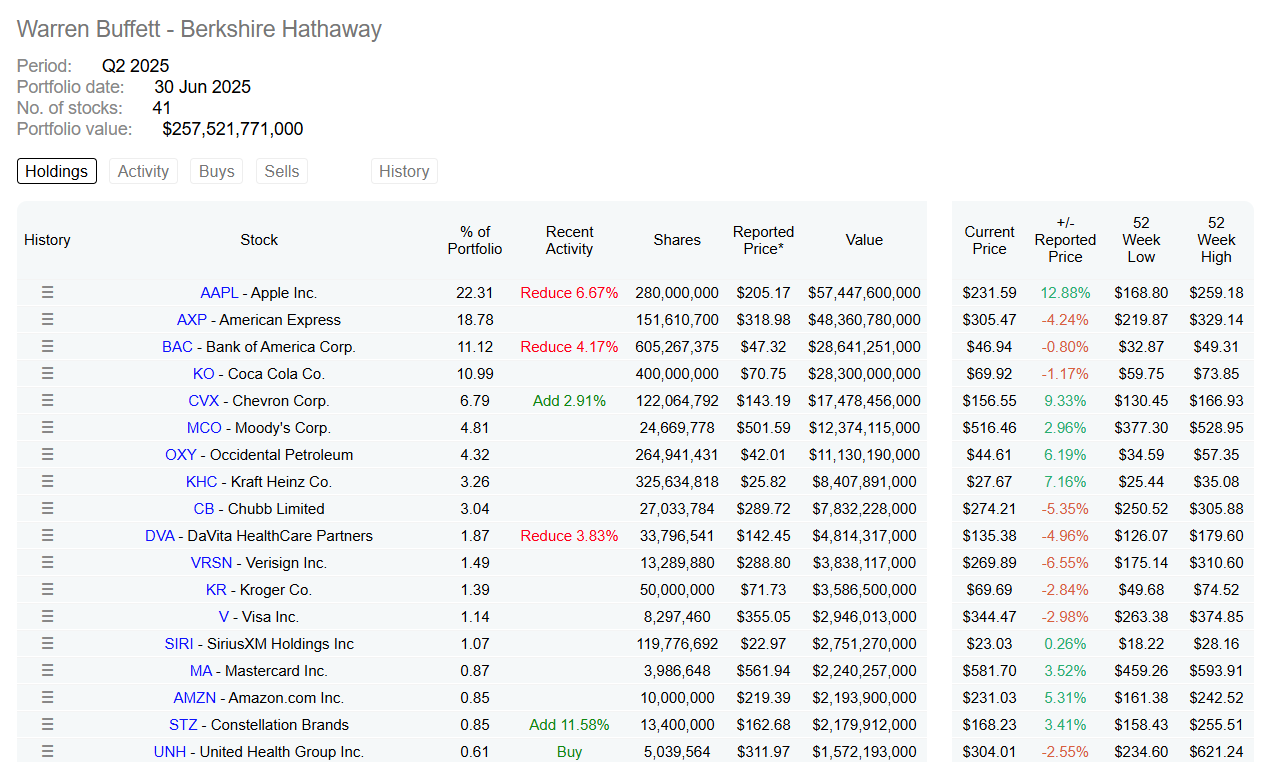The width and height of the screenshot is (1282, 762).
Task: Open history icon for Visa row
Action: pyautogui.click(x=47, y=617)
